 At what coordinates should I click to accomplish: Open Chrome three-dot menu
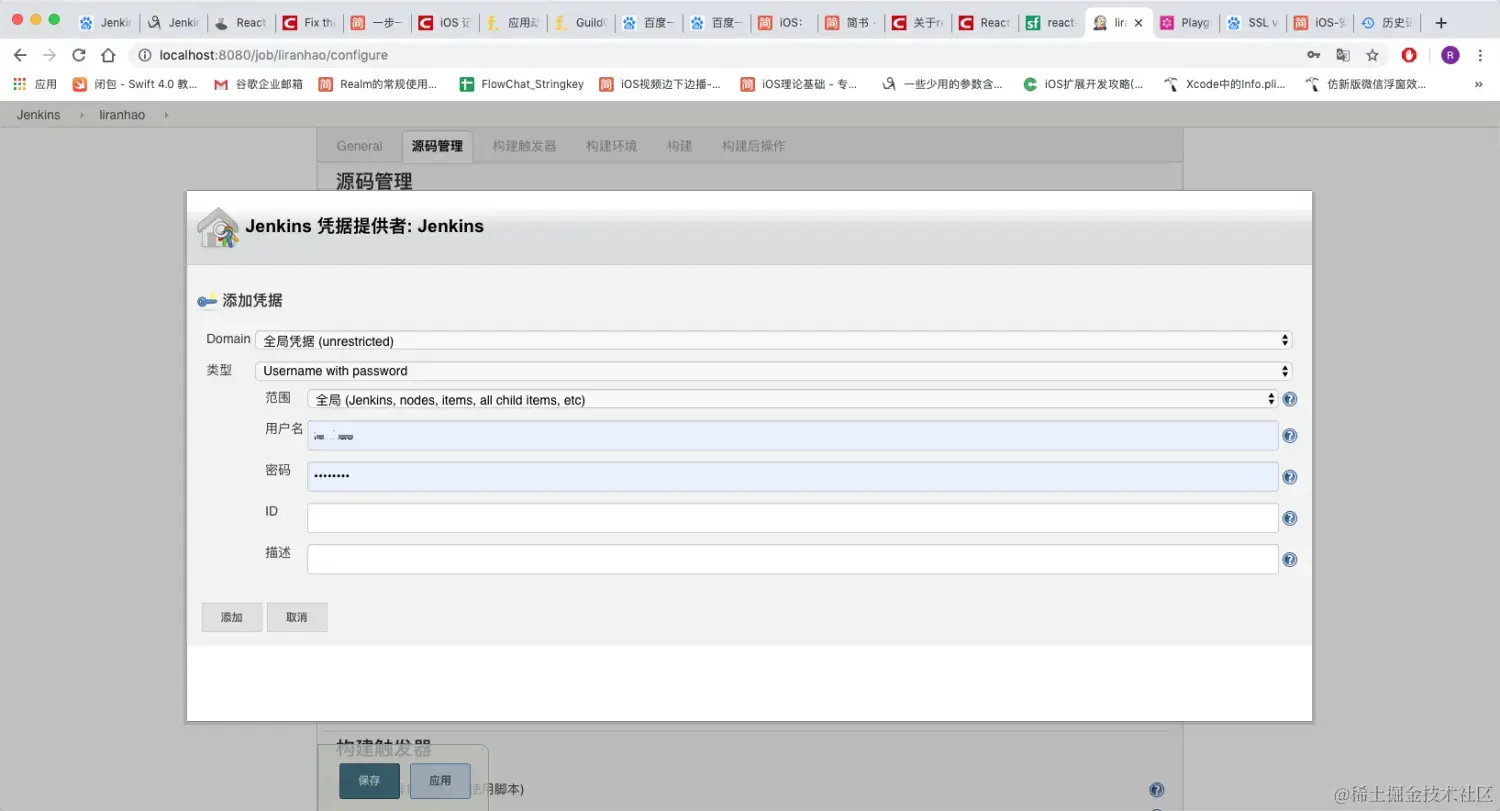tap(1481, 55)
